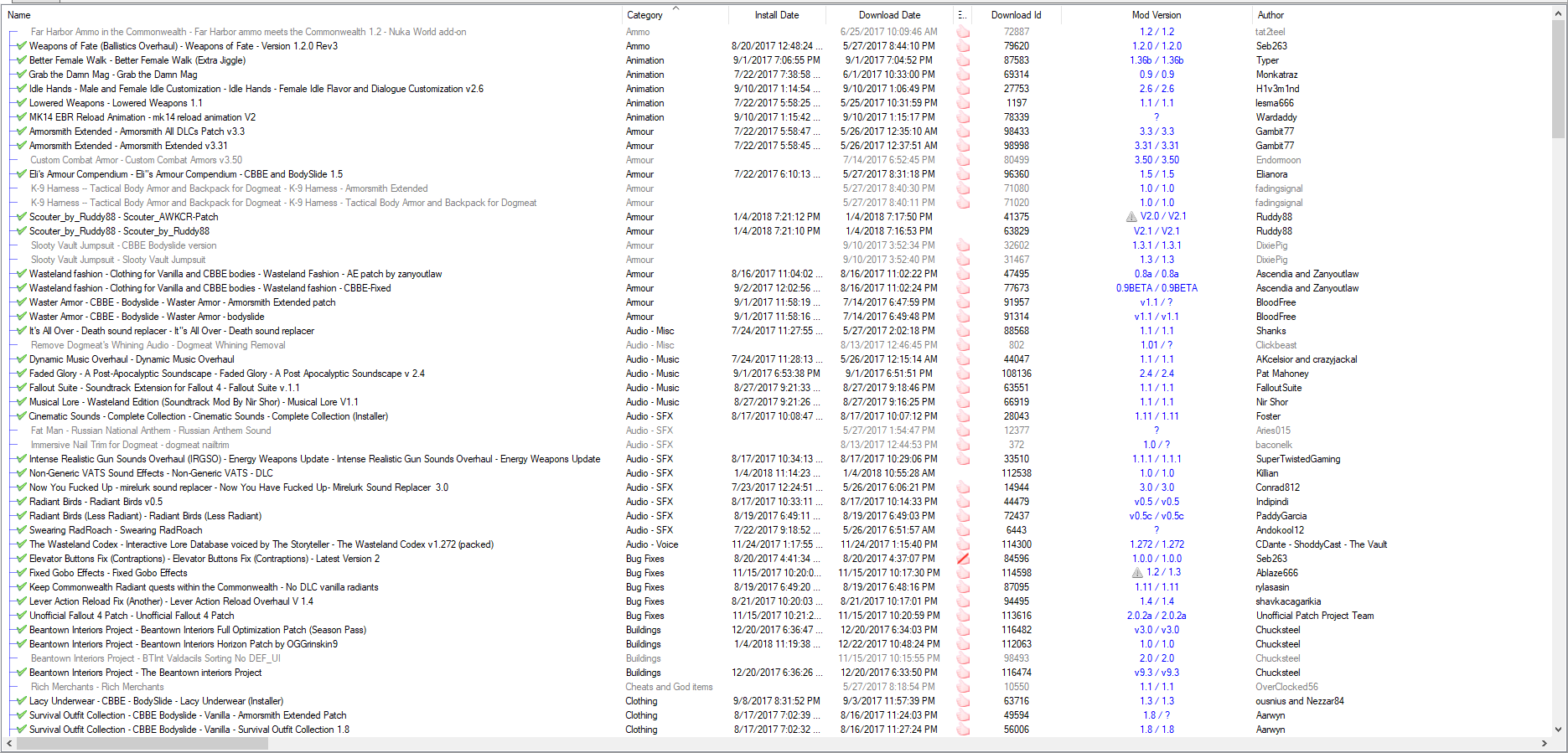The height and width of the screenshot is (753, 1568).
Task: Click the horizontal scrollbar left arrow
Action: pos(10,744)
